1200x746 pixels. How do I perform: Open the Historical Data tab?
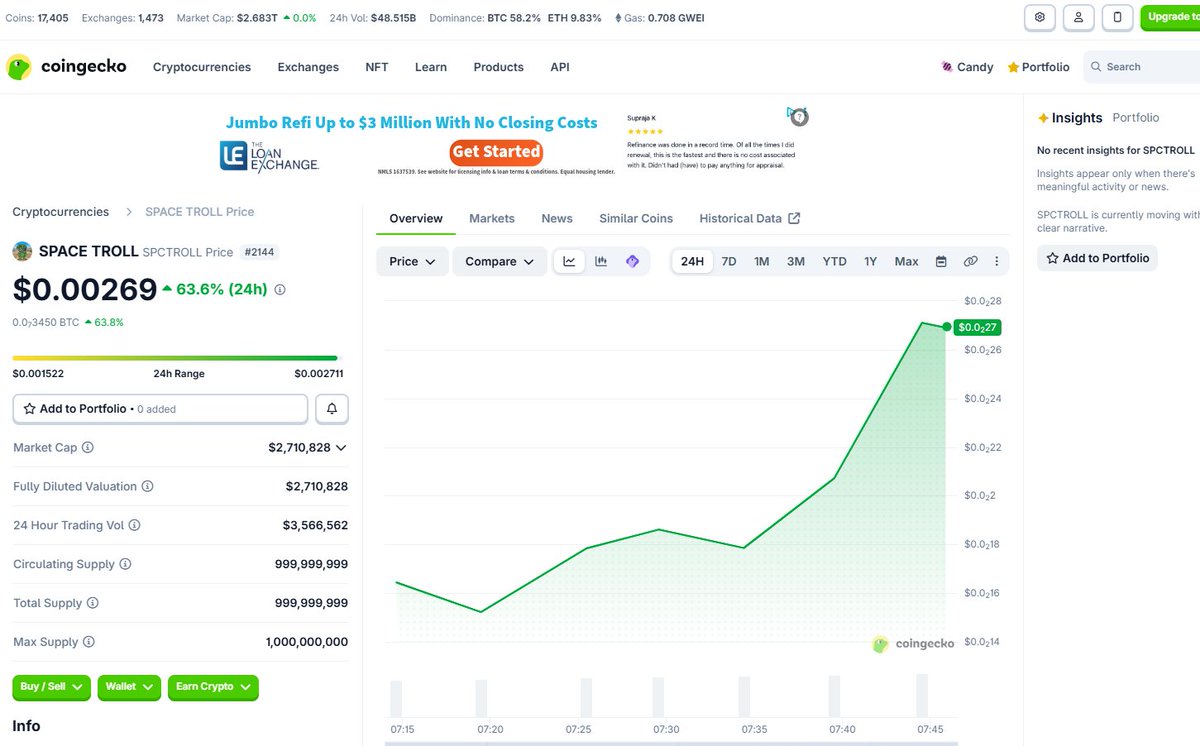[750, 218]
